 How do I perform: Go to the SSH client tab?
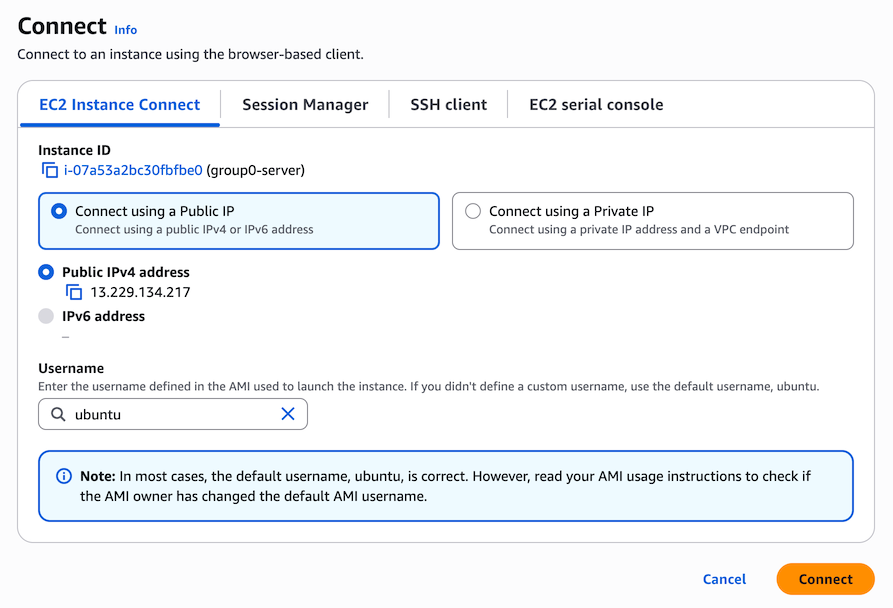tap(448, 105)
